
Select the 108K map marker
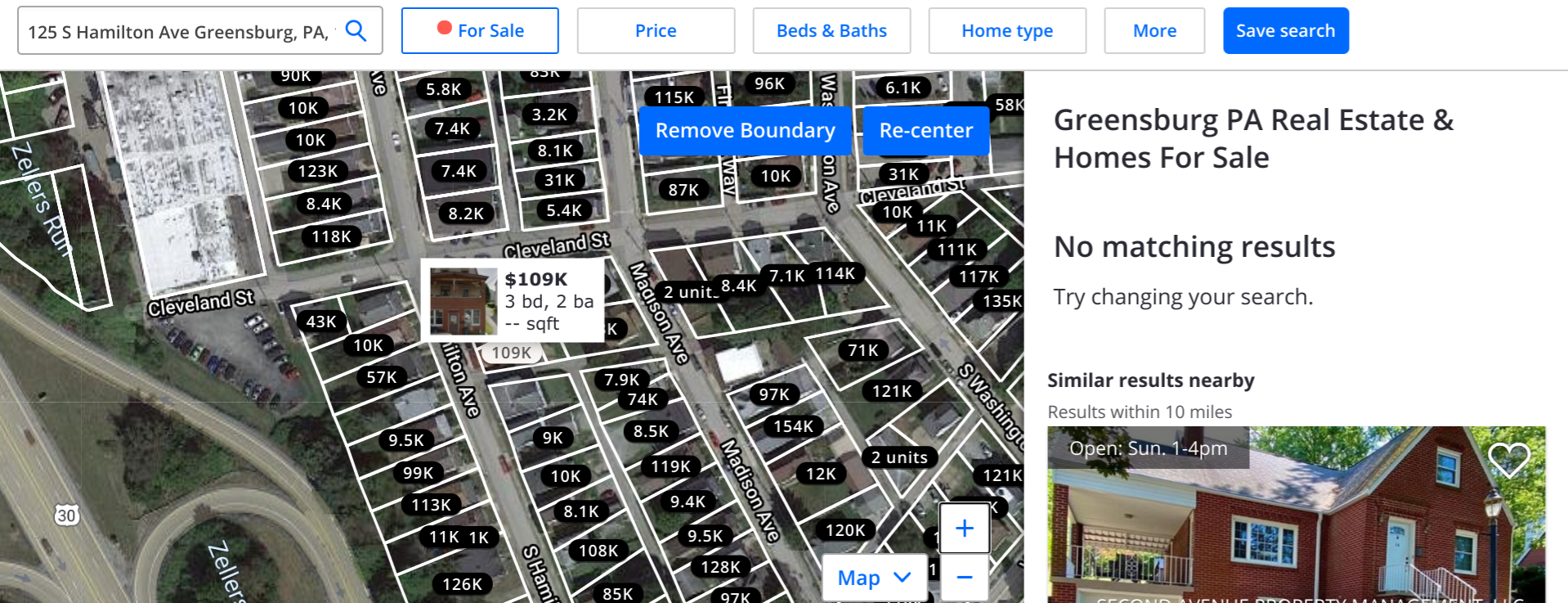pos(599,551)
